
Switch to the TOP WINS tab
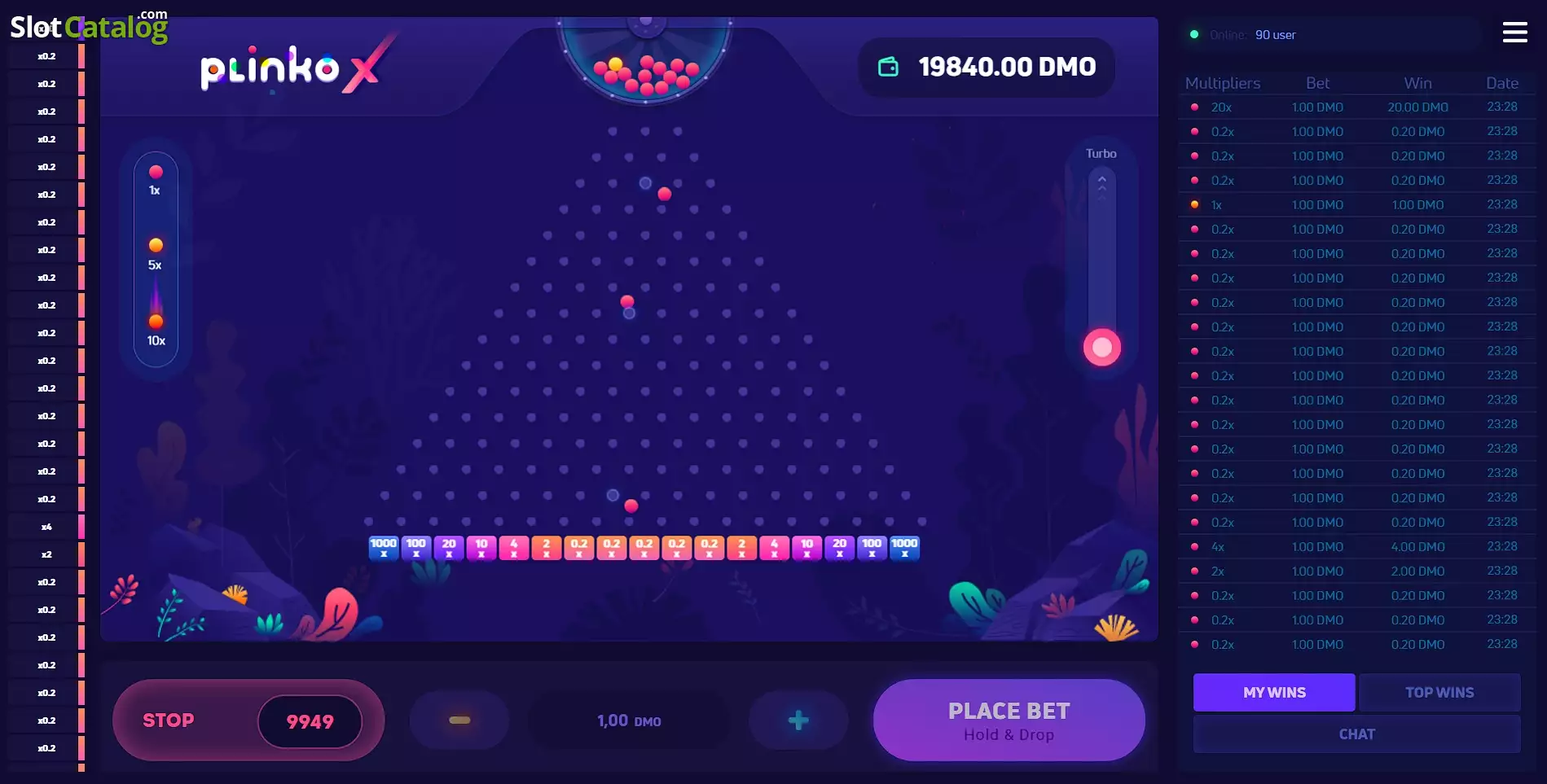tap(1439, 693)
